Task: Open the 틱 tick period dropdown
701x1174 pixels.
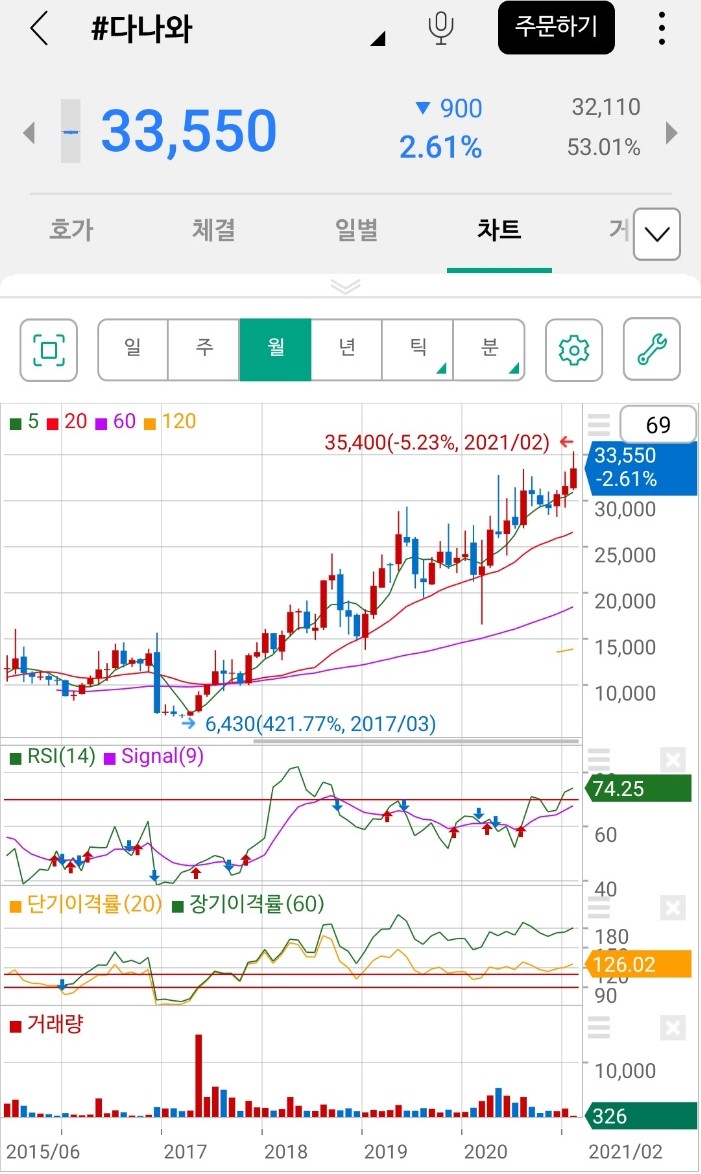Action: [417, 349]
